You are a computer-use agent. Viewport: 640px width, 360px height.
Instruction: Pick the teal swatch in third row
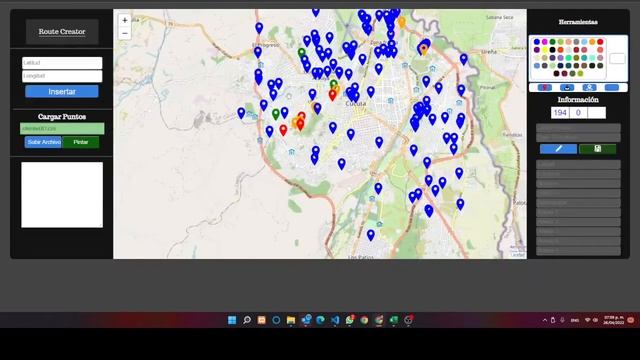[x=584, y=58]
